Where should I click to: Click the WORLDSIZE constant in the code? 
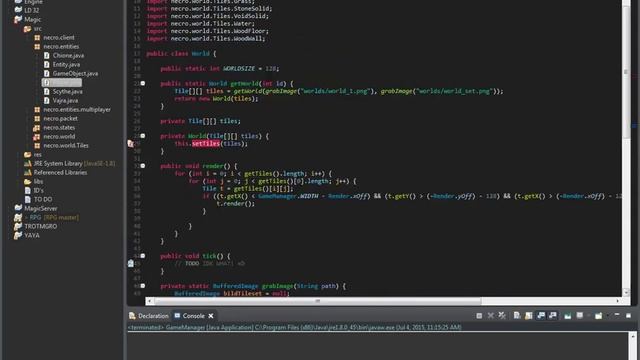239,69
